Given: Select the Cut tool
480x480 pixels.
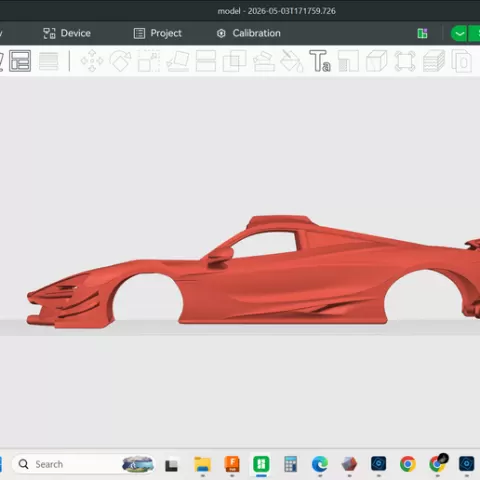Looking at the screenshot, I should coord(206,61).
